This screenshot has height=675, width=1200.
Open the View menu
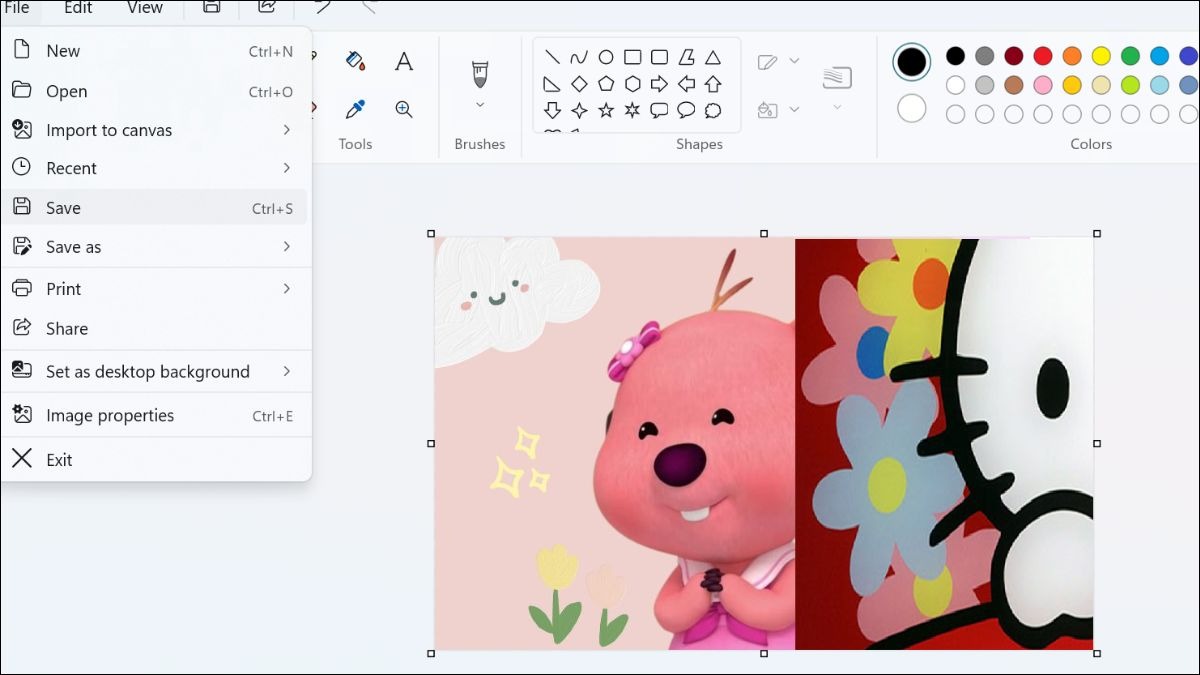pos(145,8)
